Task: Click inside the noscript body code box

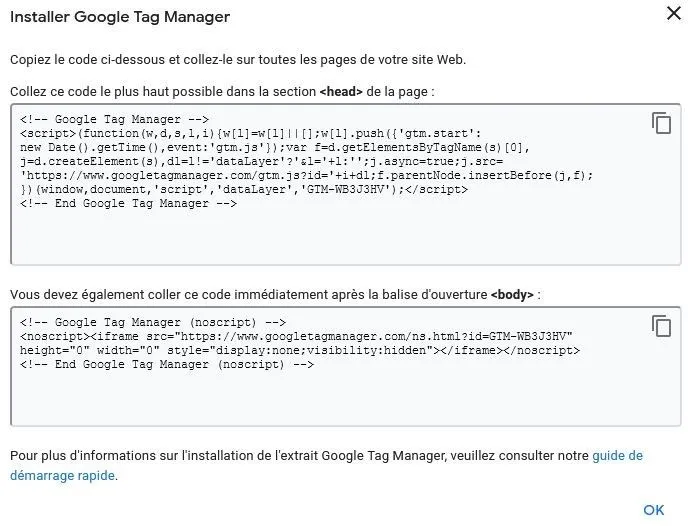Action: point(345,366)
